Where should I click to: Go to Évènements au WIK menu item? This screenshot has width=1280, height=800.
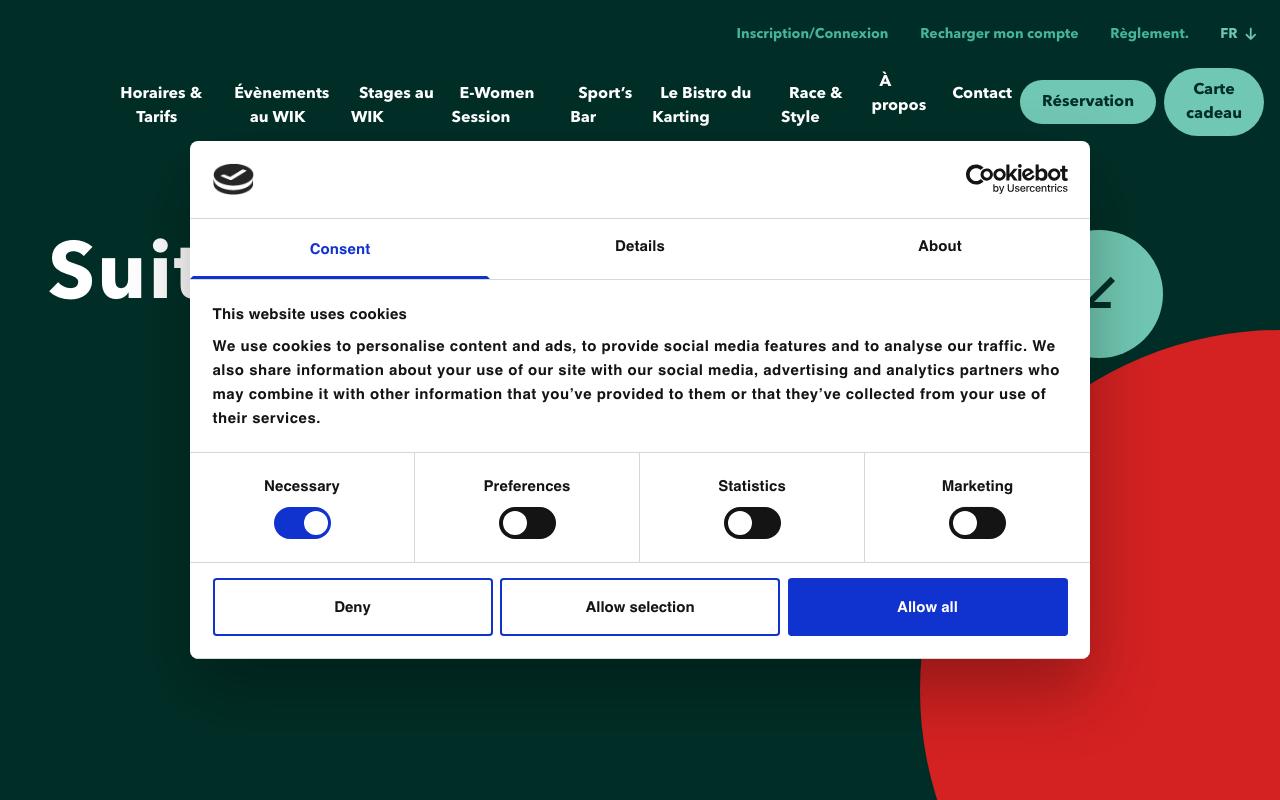281,104
